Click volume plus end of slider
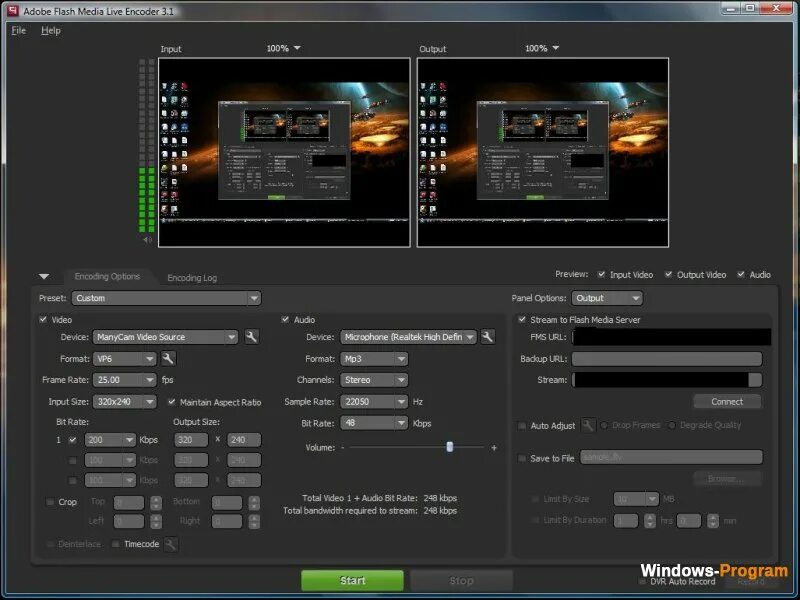 pos(494,447)
